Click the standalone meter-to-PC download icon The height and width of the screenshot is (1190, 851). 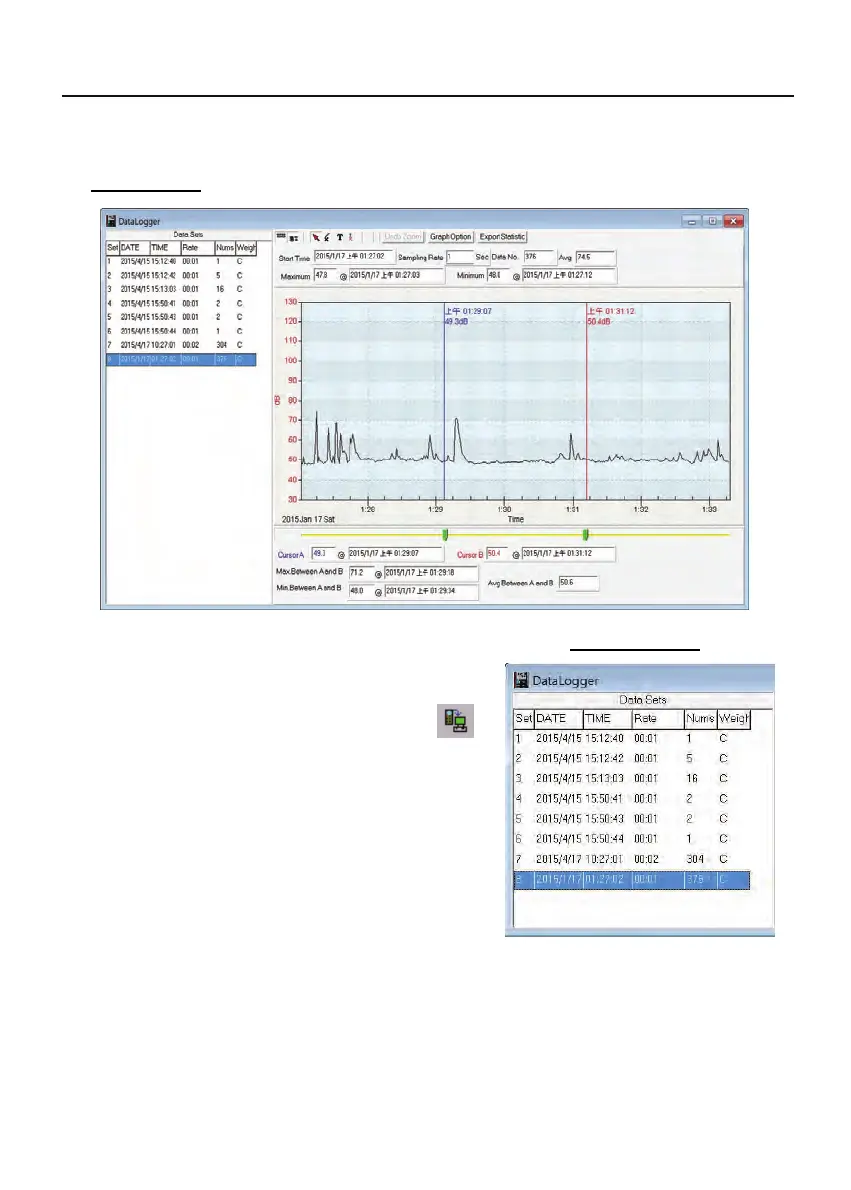(x=455, y=721)
